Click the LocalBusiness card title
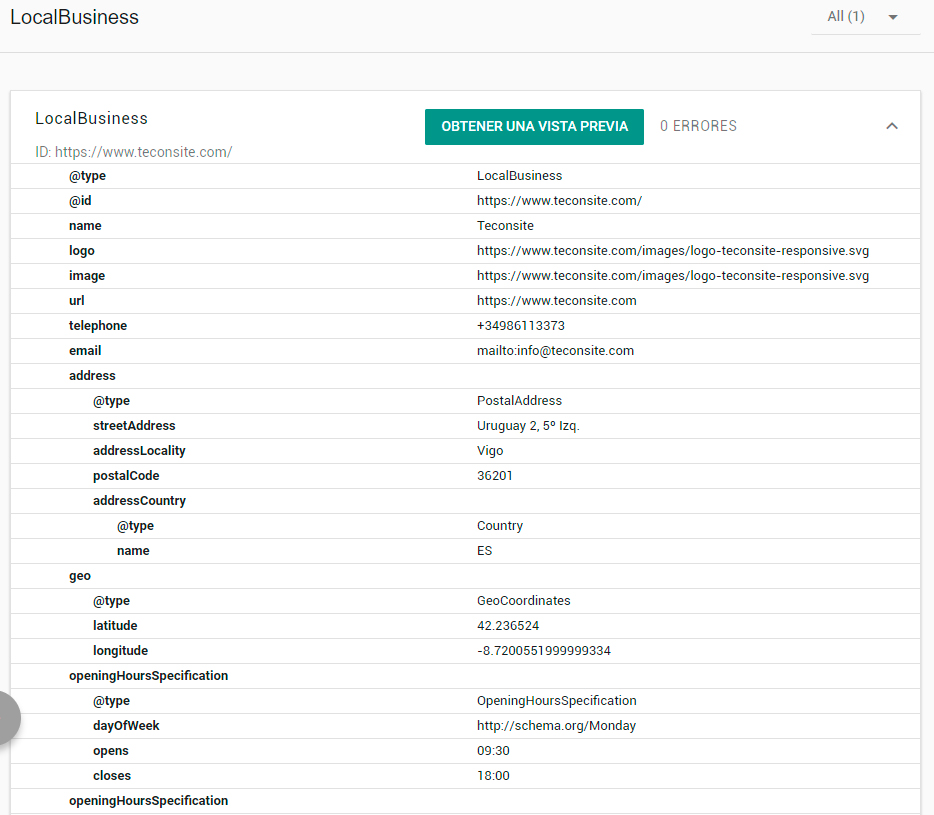This screenshot has width=934, height=815. point(91,119)
